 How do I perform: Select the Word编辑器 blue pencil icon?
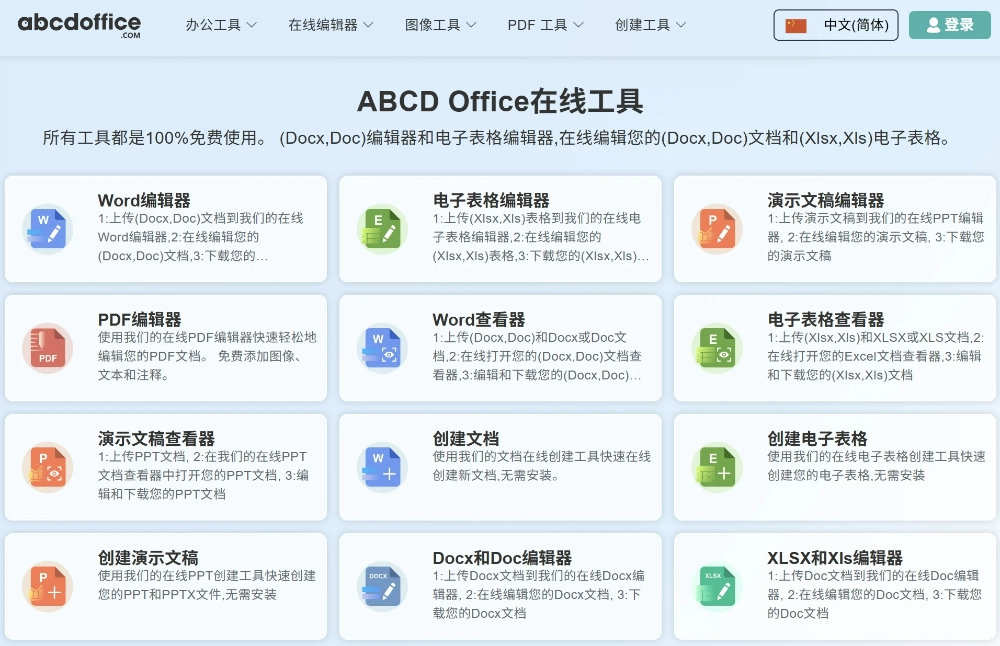[46, 229]
